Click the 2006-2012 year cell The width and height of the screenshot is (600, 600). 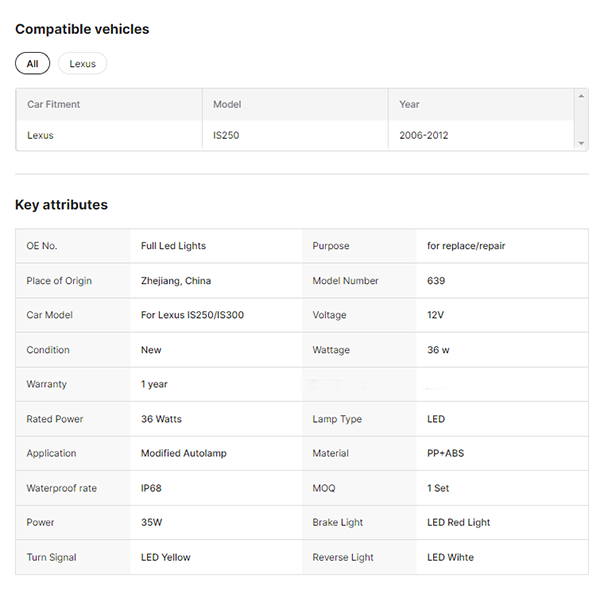[x=424, y=135]
